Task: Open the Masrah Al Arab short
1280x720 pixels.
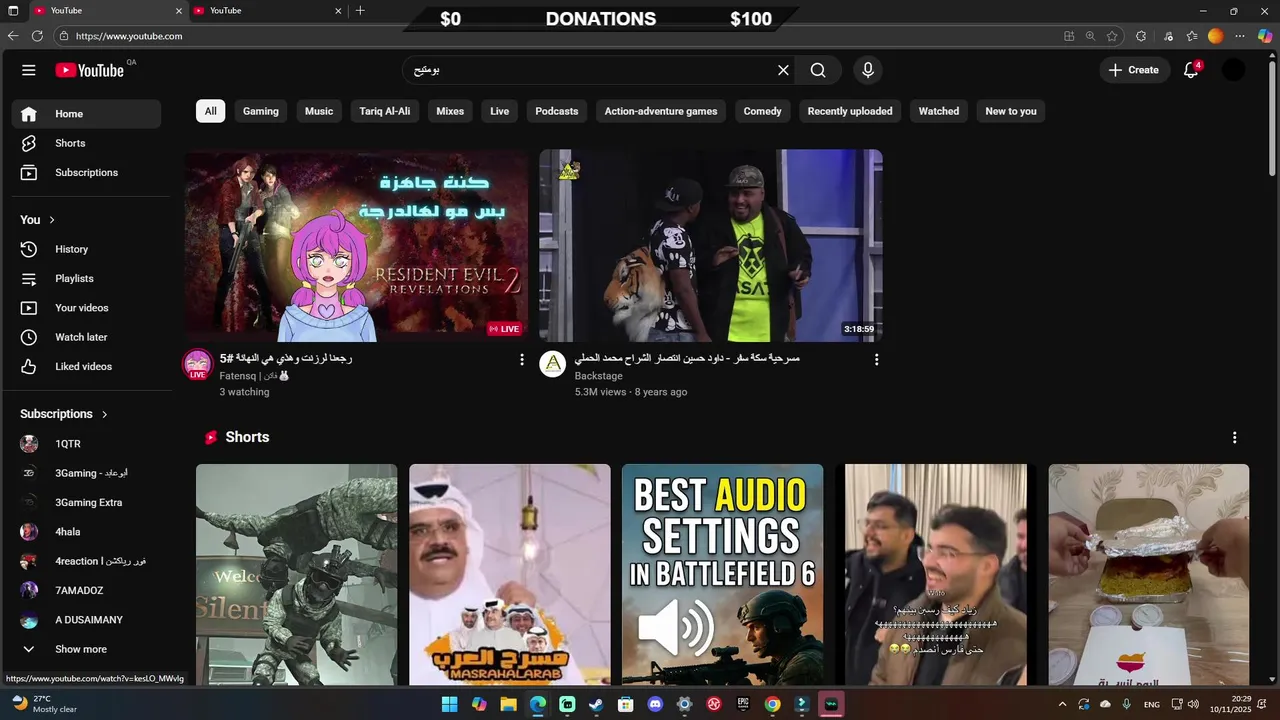Action: [510, 575]
